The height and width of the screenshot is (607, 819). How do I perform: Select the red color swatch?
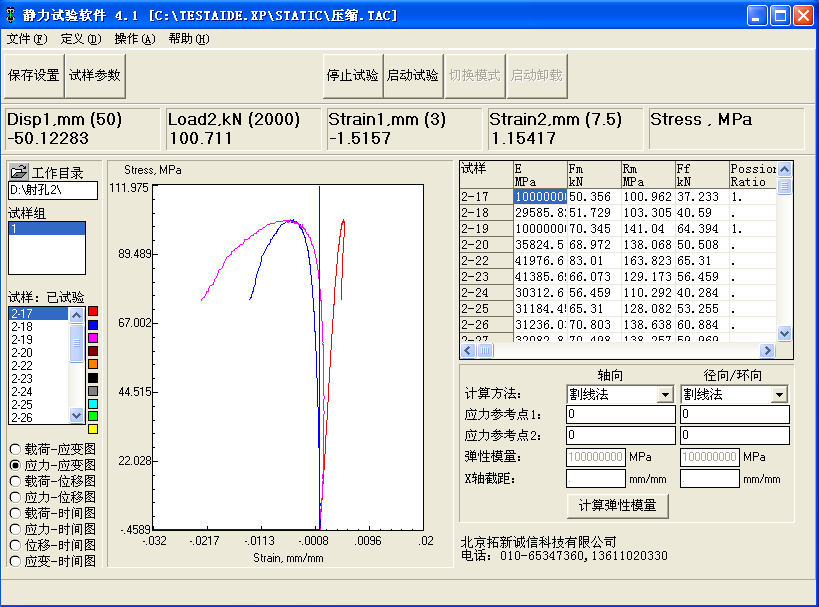(x=93, y=311)
